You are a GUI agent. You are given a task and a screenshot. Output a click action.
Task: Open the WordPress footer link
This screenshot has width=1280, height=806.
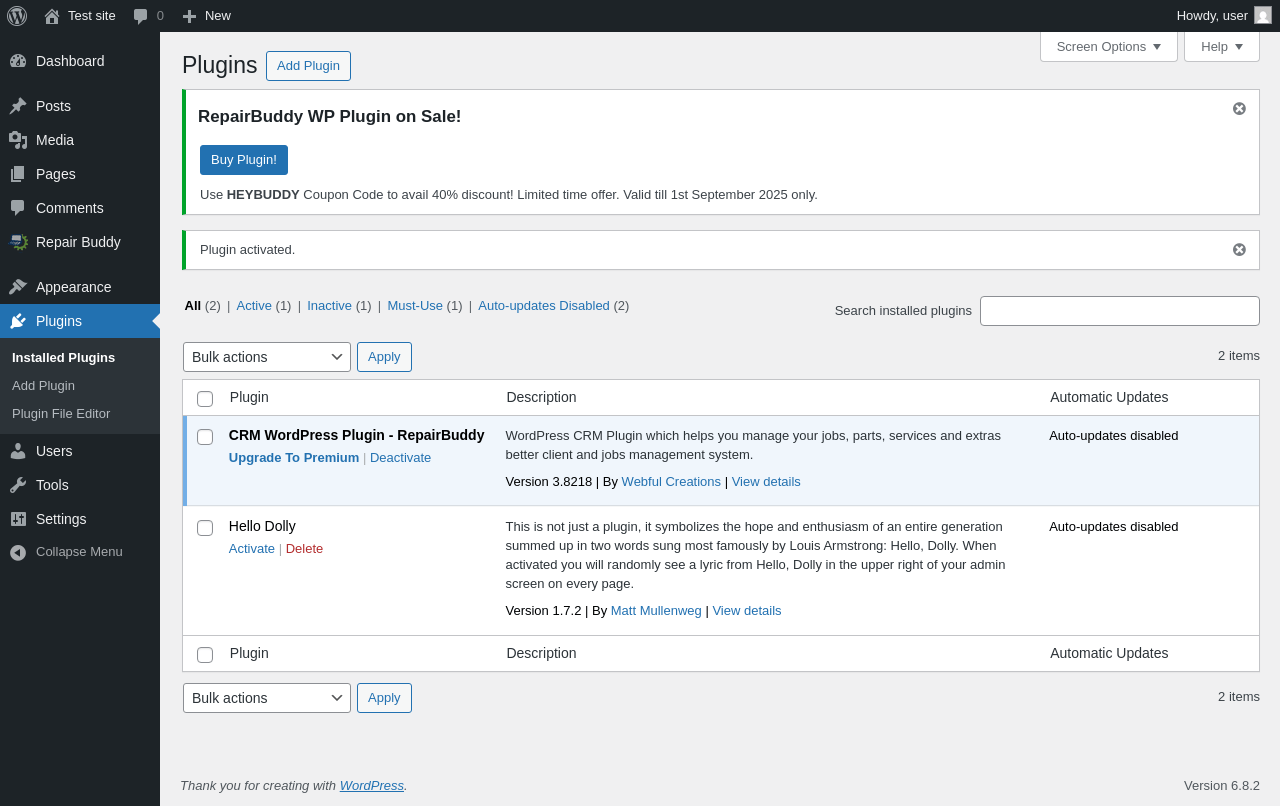(x=372, y=785)
